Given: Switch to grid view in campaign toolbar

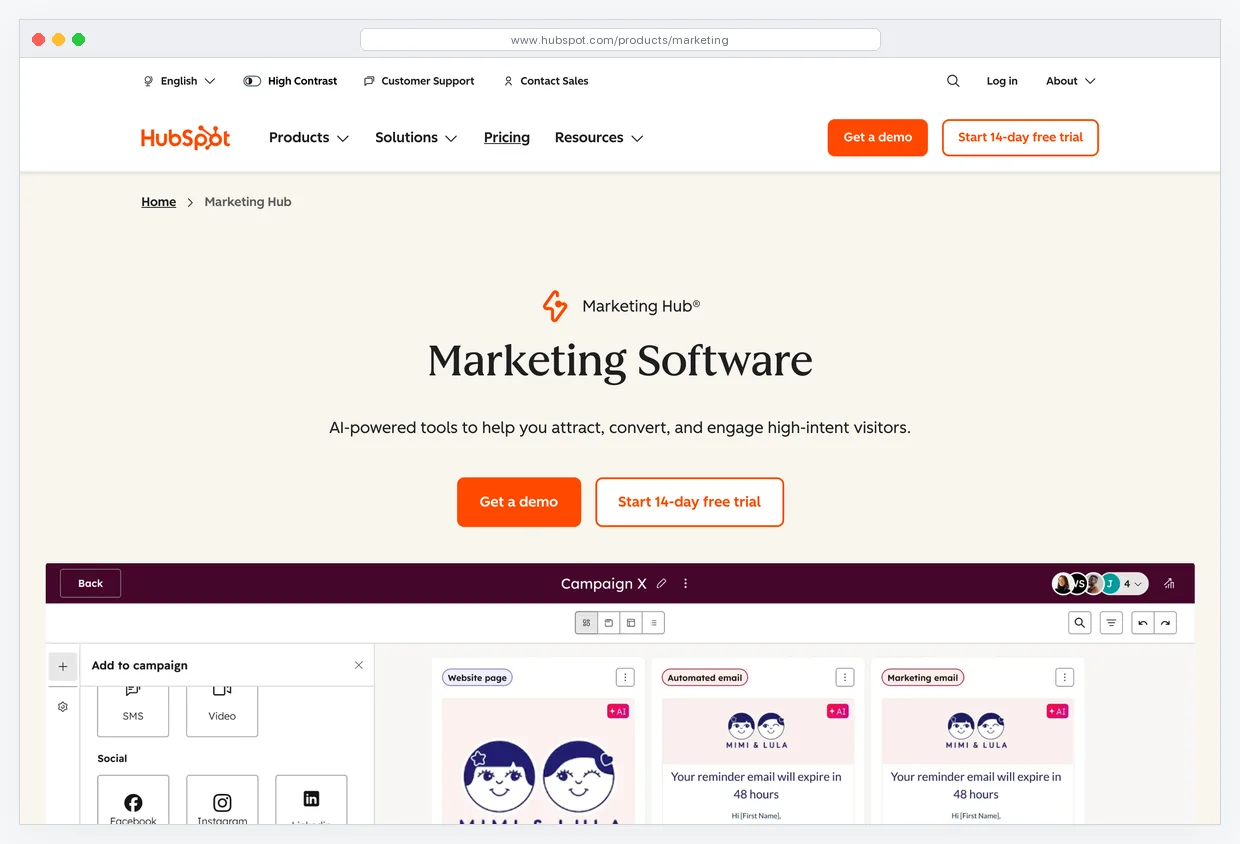Looking at the screenshot, I should (586, 623).
